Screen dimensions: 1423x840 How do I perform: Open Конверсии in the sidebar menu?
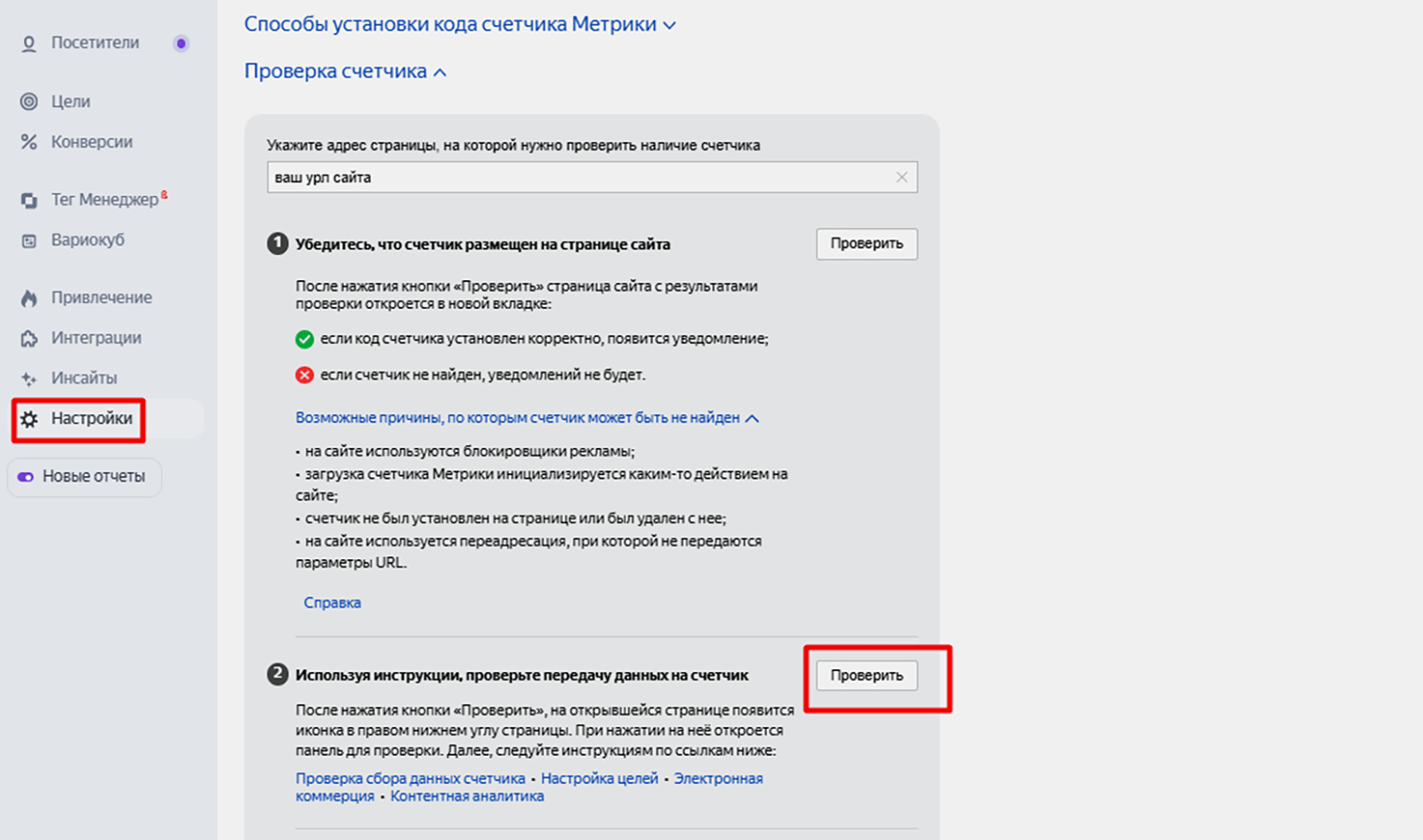tap(91, 142)
